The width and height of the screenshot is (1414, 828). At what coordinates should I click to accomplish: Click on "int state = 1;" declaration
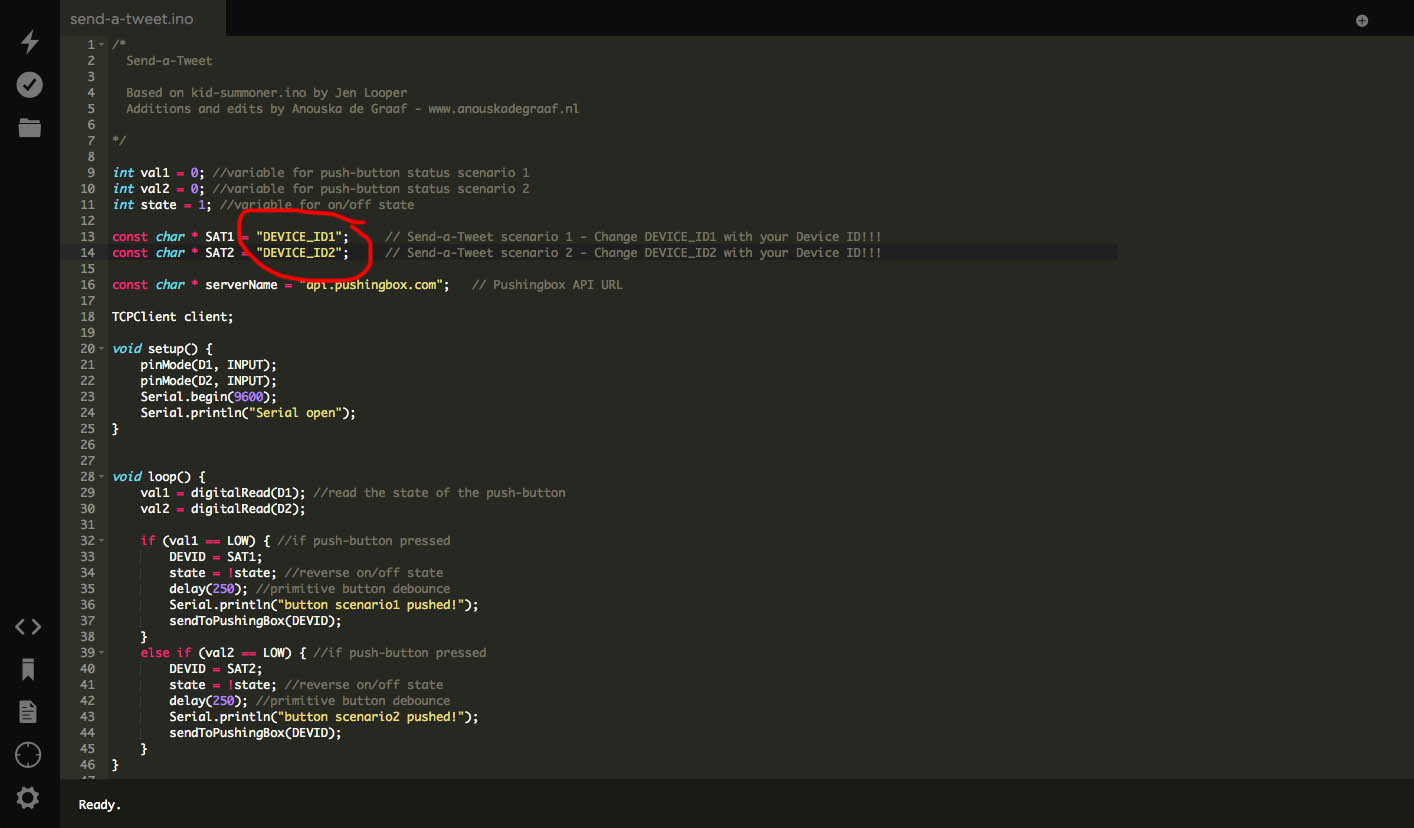pyautogui.click(x=162, y=205)
